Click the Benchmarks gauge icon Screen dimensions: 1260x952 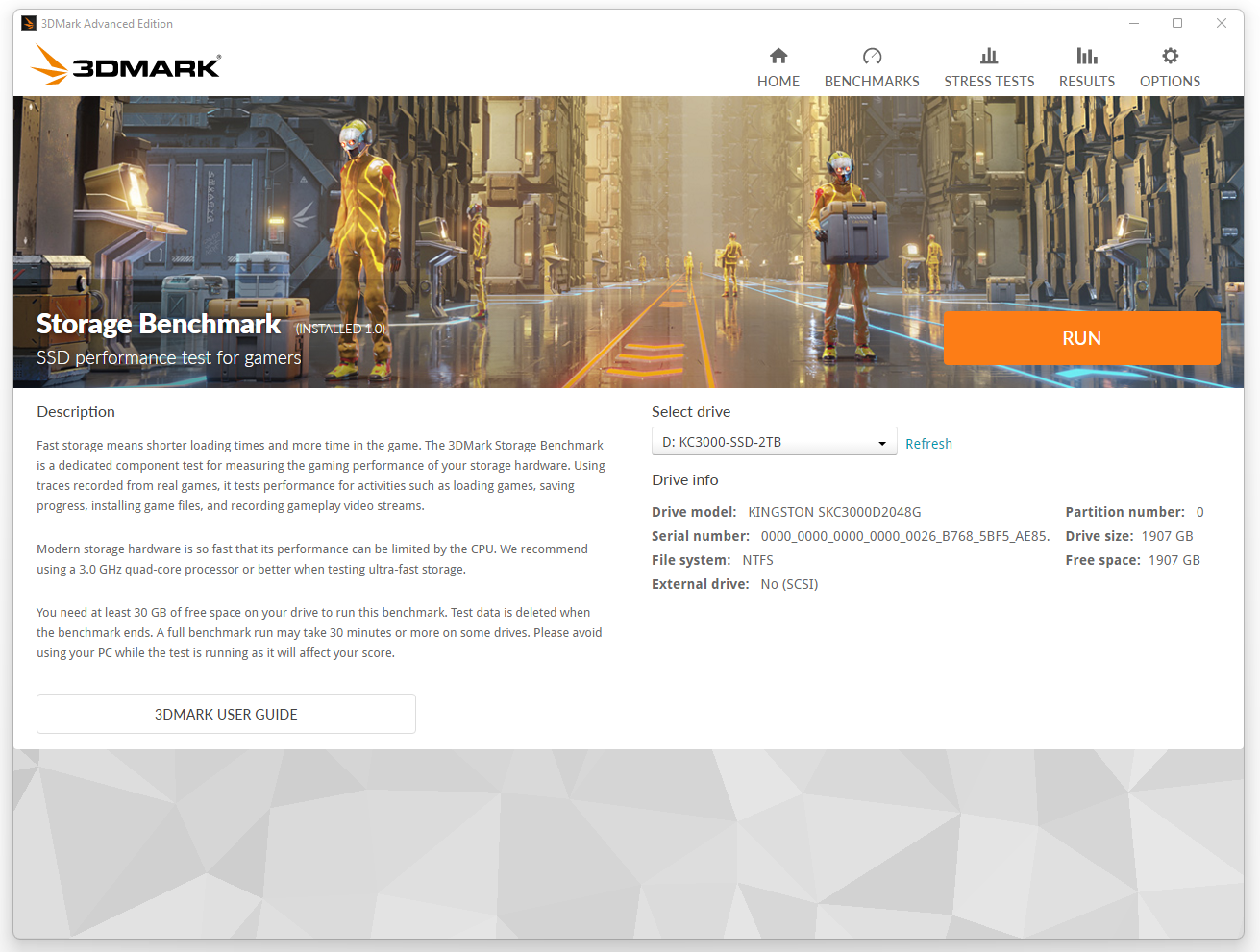(x=872, y=56)
